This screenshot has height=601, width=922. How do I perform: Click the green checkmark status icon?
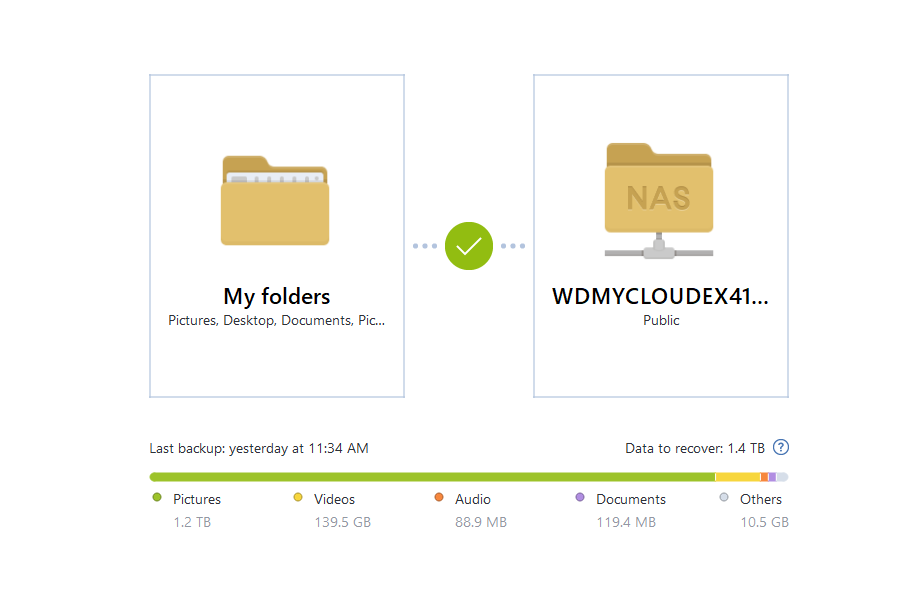coord(469,246)
